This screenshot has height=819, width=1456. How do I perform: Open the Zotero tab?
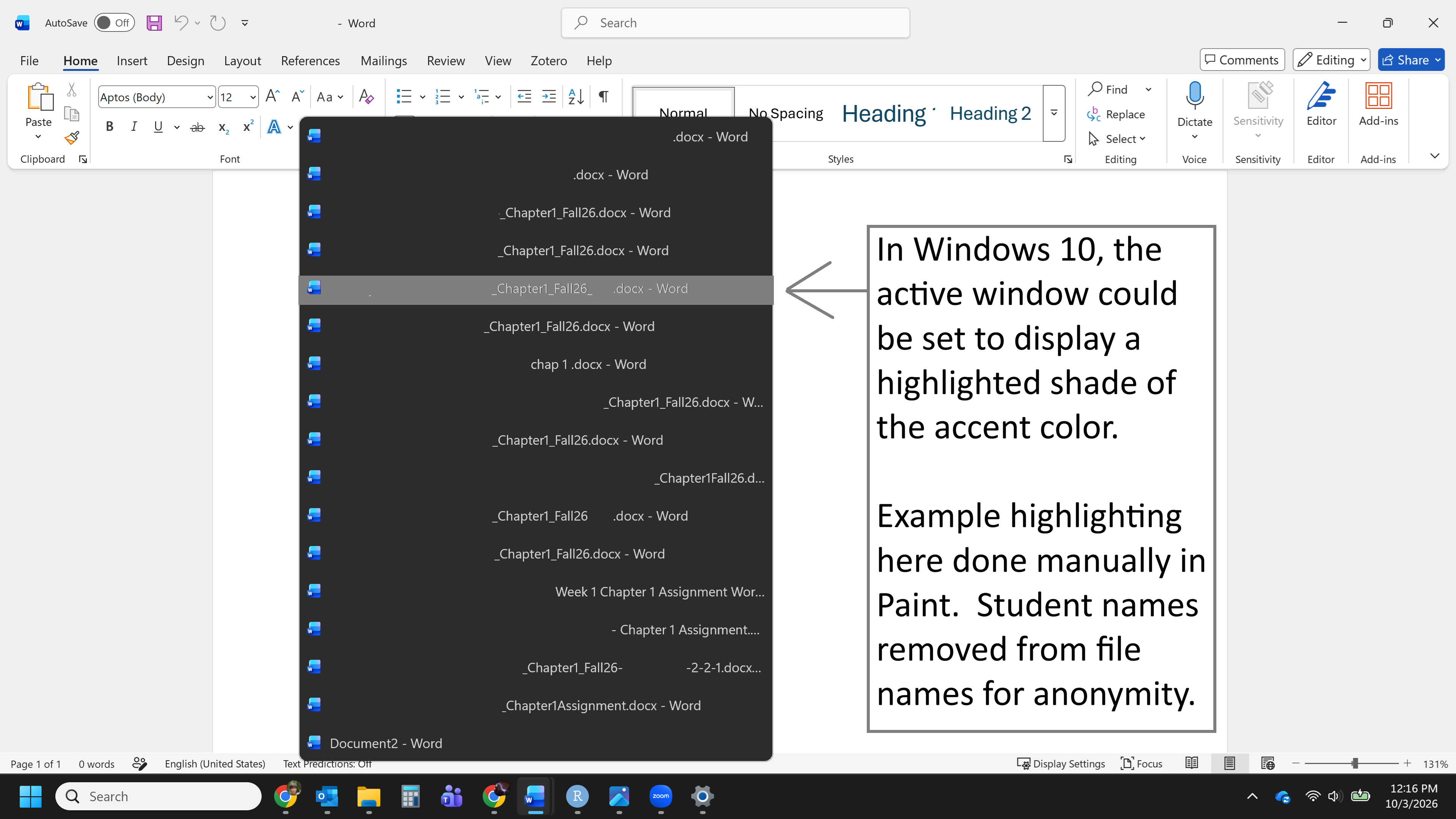point(548,61)
